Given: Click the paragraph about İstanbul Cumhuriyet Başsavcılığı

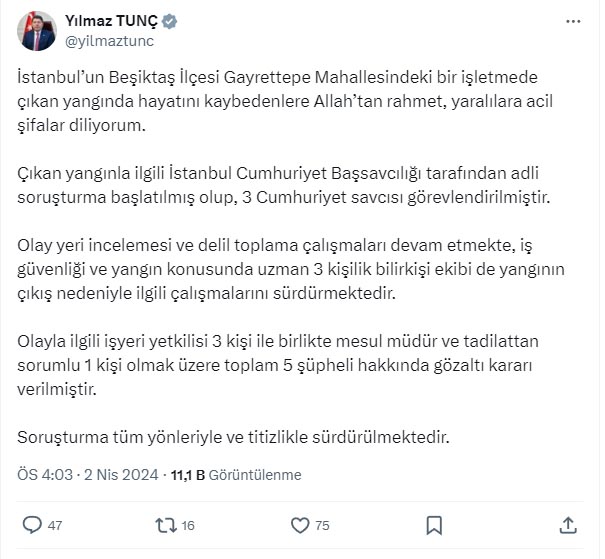Looking at the screenshot, I should pos(284,185).
